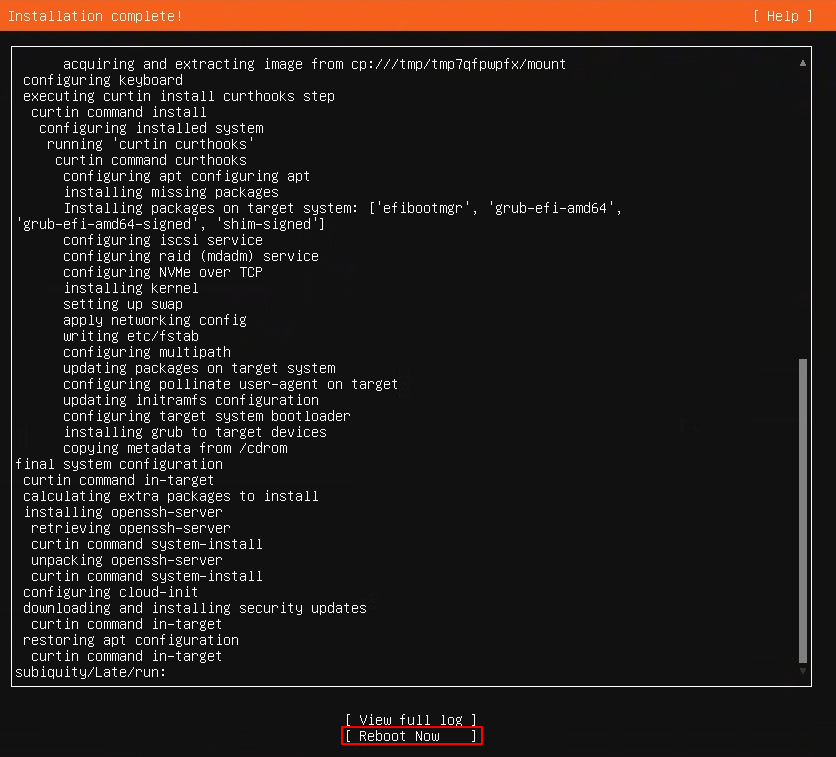Select the 'configuring cloud-init' log line
The width and height of the screenshot is (836, 757).
point(110,592)
